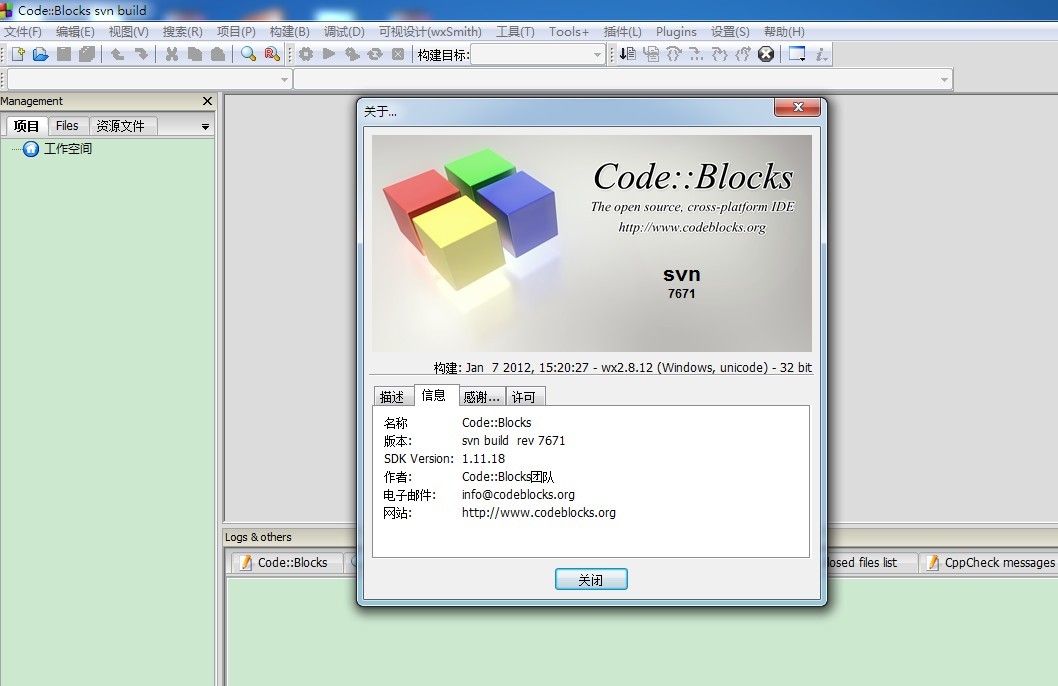Switch to the 描述 tab in About dialog
Viewport: 1058px width, 686px height.
tap(392, 397)
